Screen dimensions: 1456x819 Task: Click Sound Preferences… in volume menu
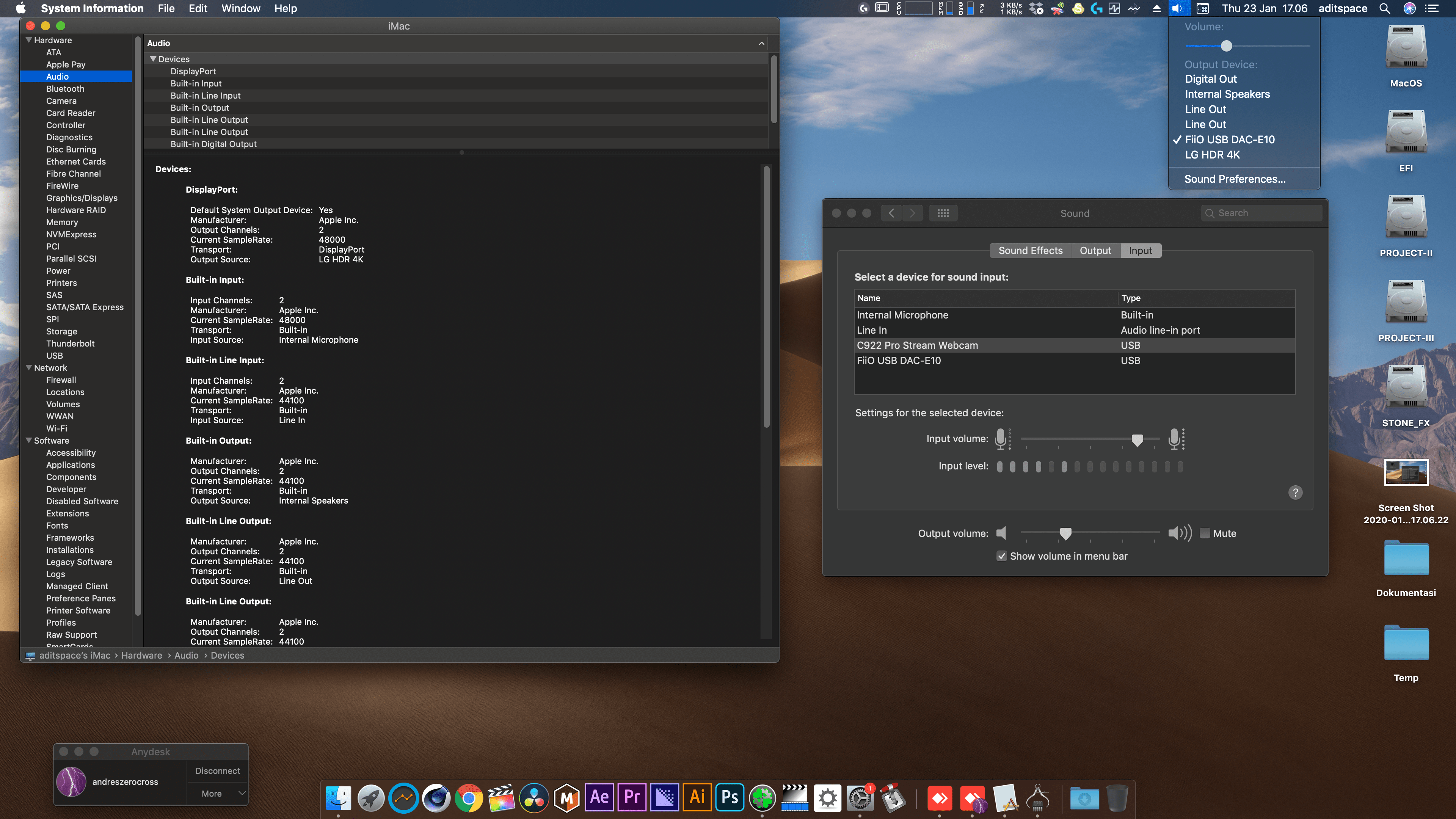coord(1235,179)
